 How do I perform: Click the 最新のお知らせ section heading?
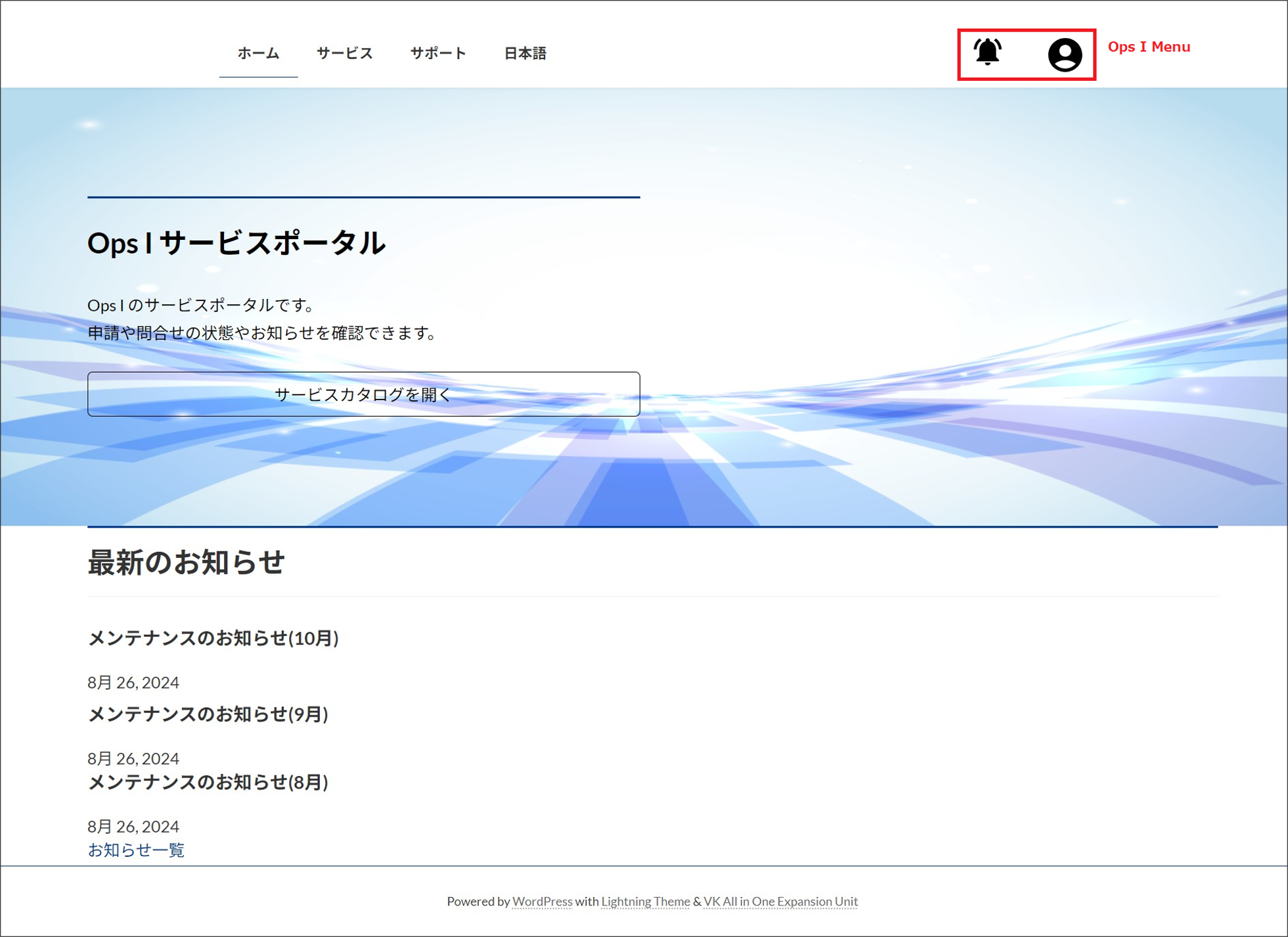tap(186, 562)
